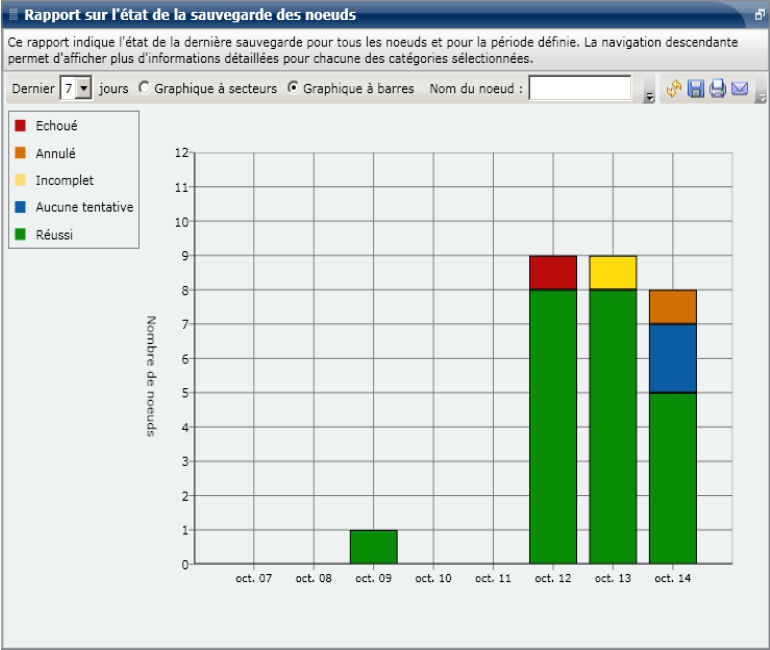Click the red Echoué legend swatch
The width and height of the screenshot is (770, 650).
point(20,126)
